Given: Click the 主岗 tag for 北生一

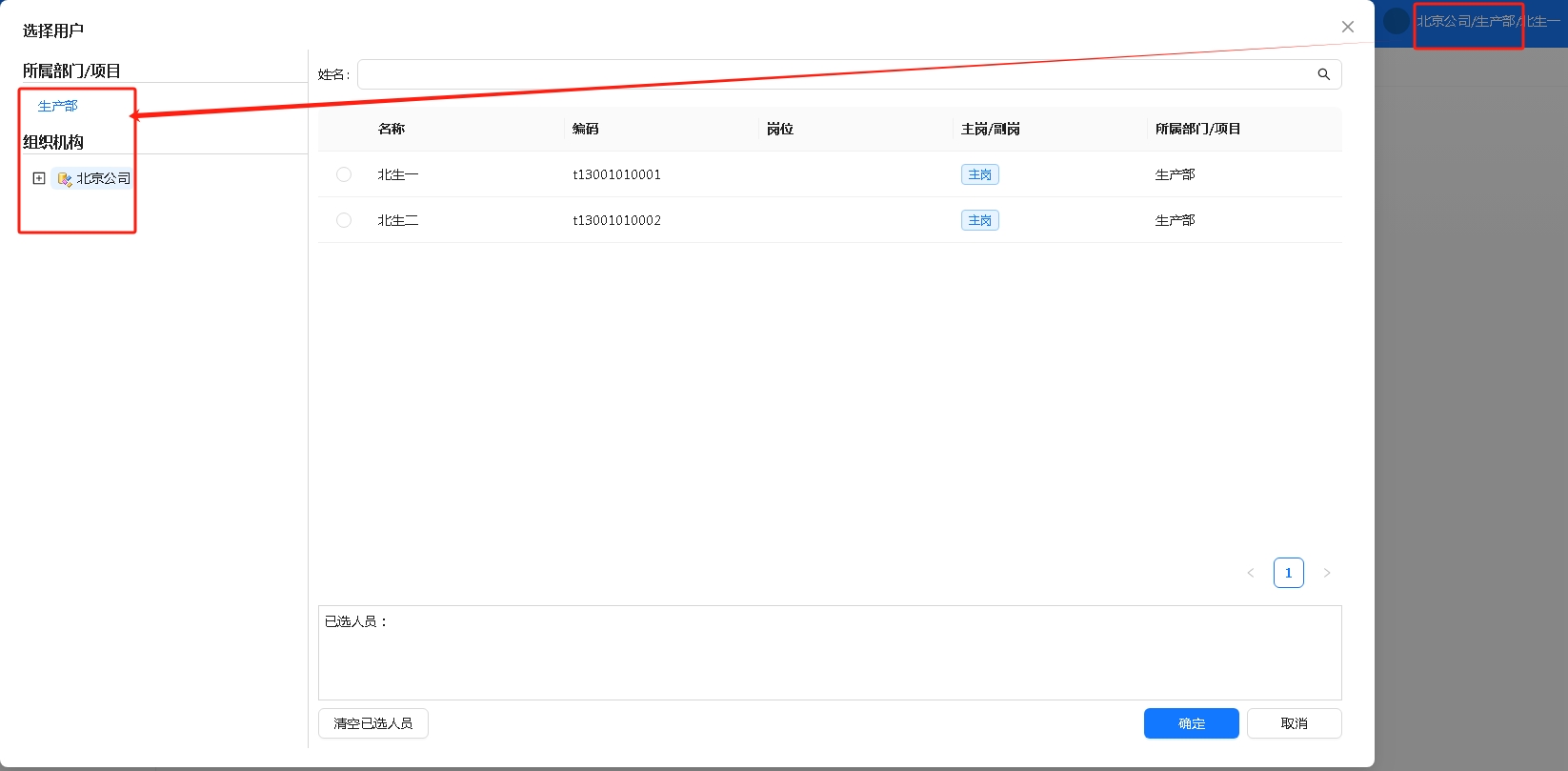Looking at the screenshot, I should [x=979, y=174].
